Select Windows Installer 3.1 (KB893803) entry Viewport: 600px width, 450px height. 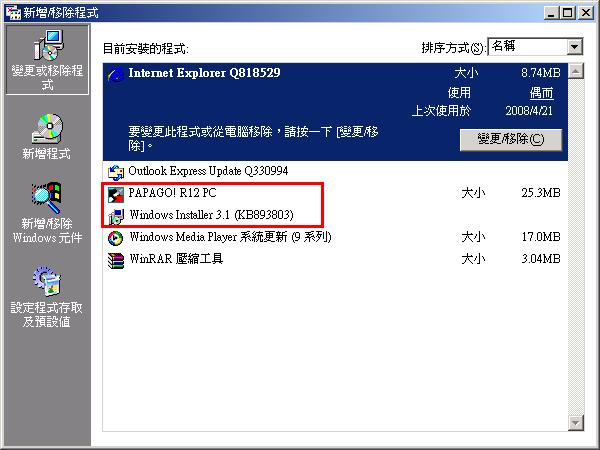click(x=335, y=215)
